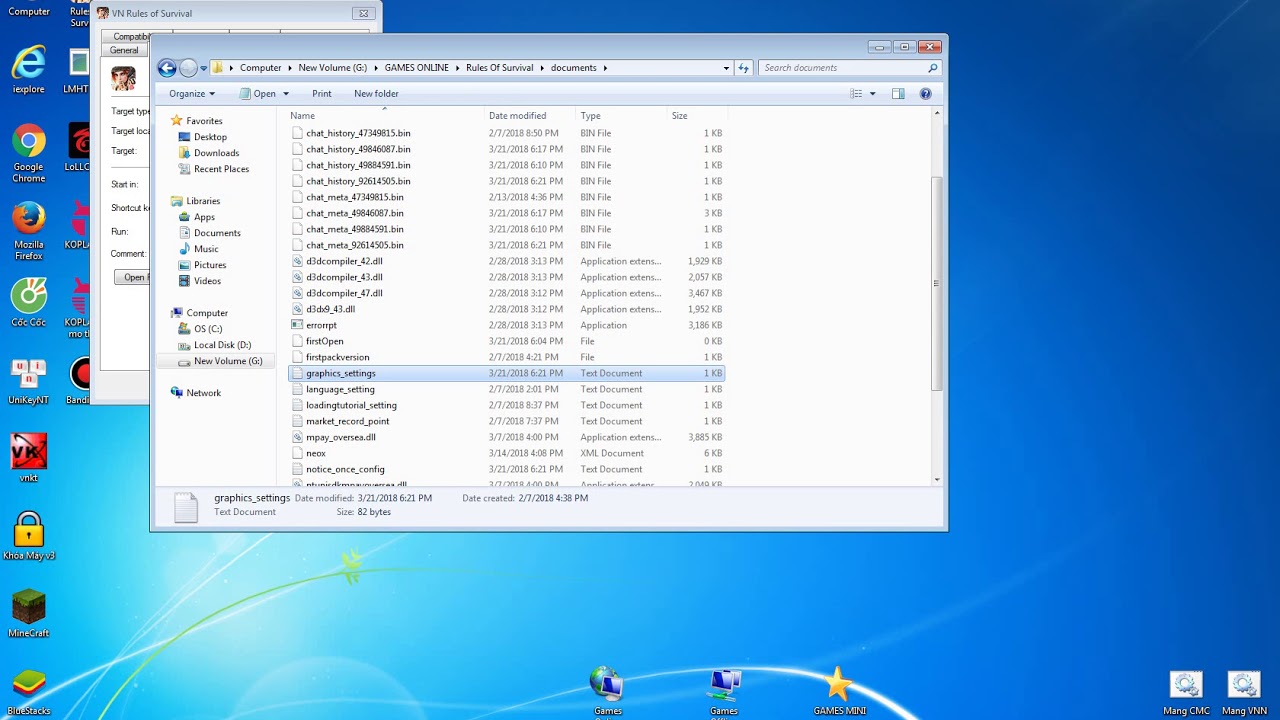Open Downloads in Favorites

point(216,153)
